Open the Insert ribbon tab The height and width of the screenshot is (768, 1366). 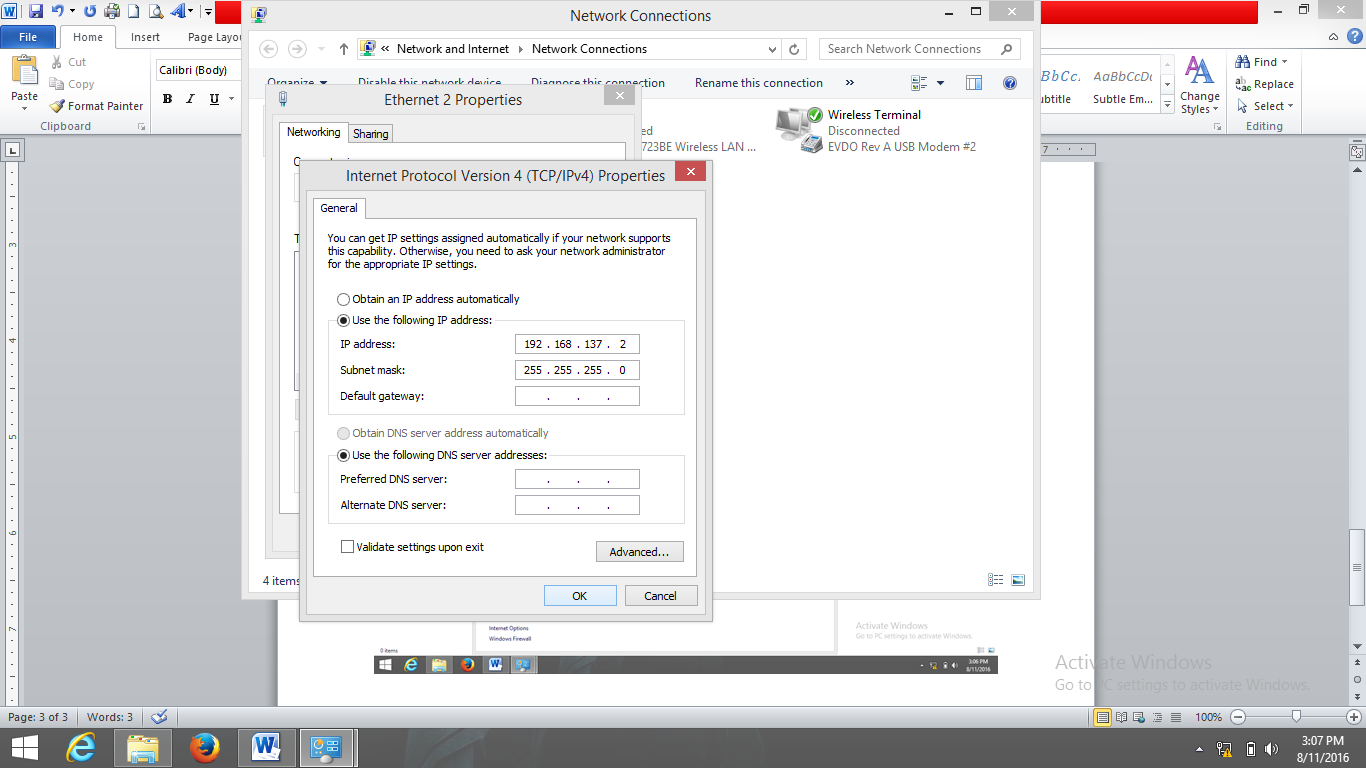coord(145,36)
